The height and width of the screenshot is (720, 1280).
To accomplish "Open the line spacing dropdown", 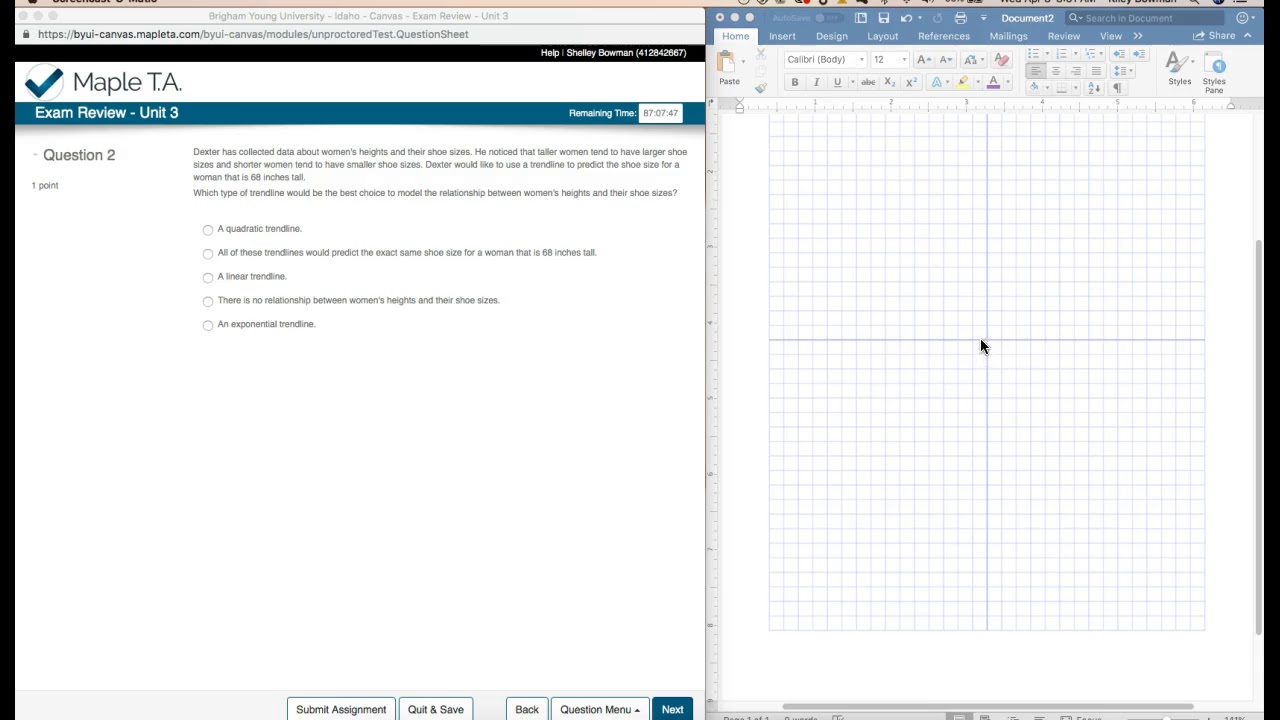I will [x=1123, y=71].
